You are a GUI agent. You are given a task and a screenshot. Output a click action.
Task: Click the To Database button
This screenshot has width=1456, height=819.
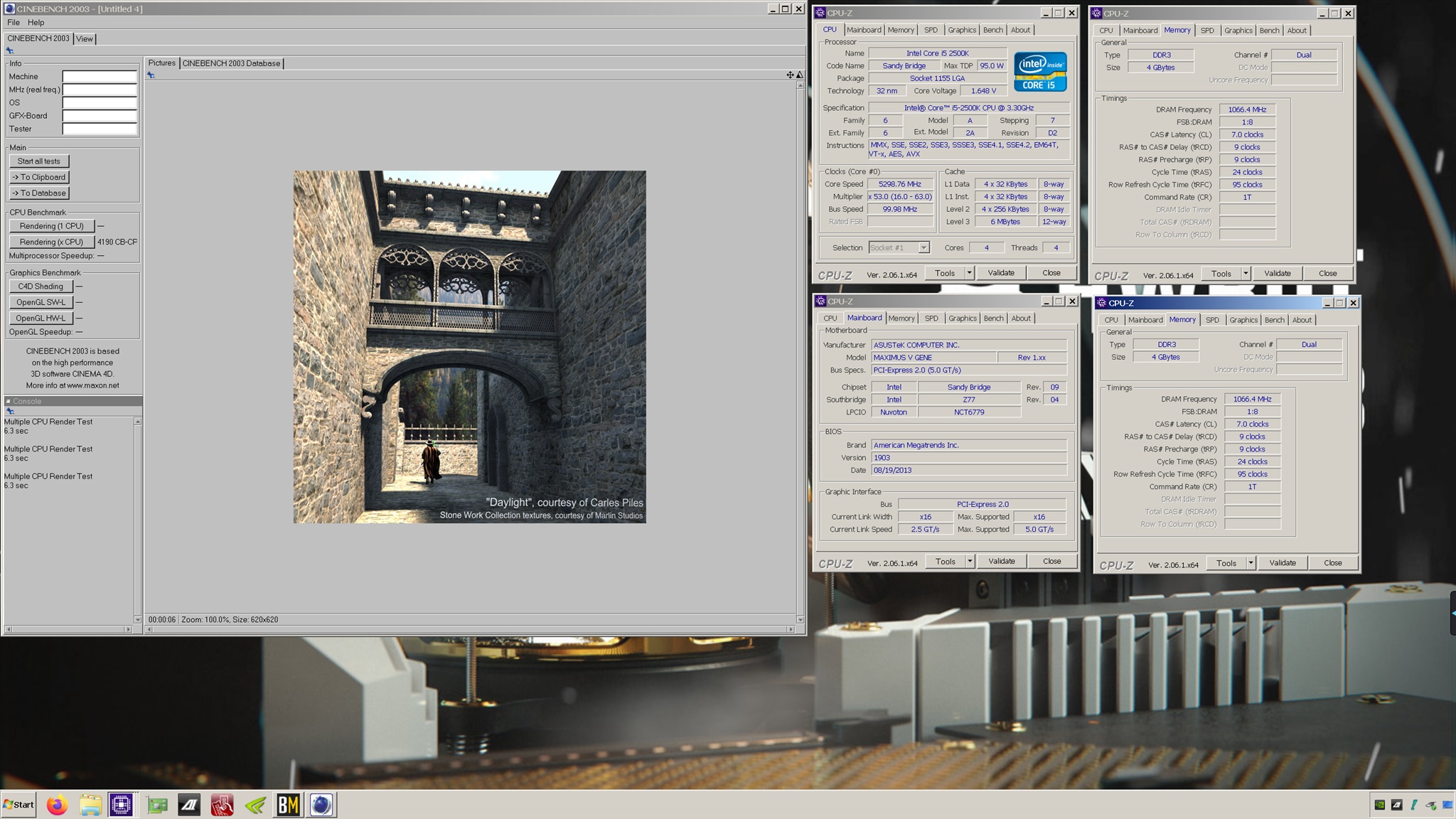click(x=39, y=193)
